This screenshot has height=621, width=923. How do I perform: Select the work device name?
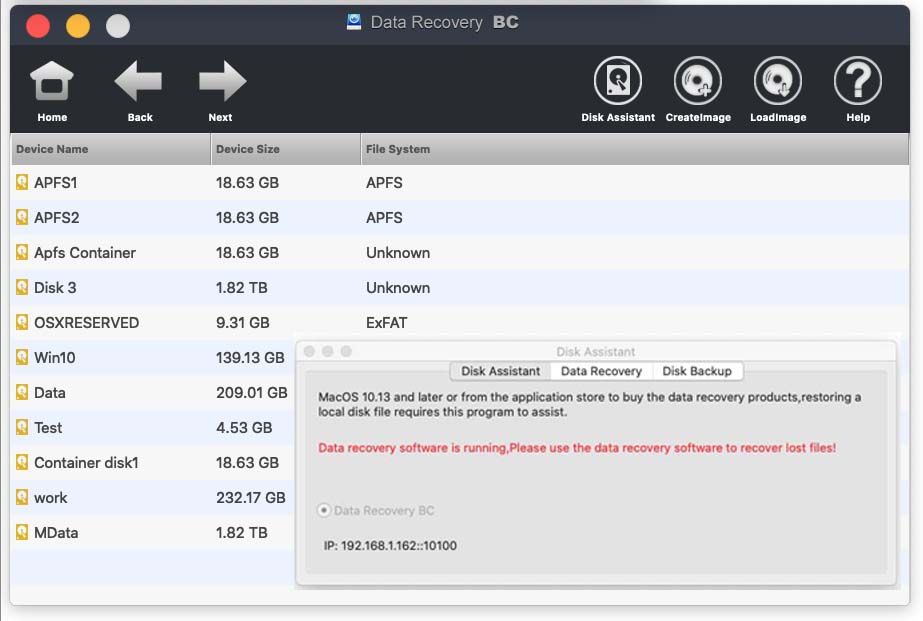[x=51, y=497]
